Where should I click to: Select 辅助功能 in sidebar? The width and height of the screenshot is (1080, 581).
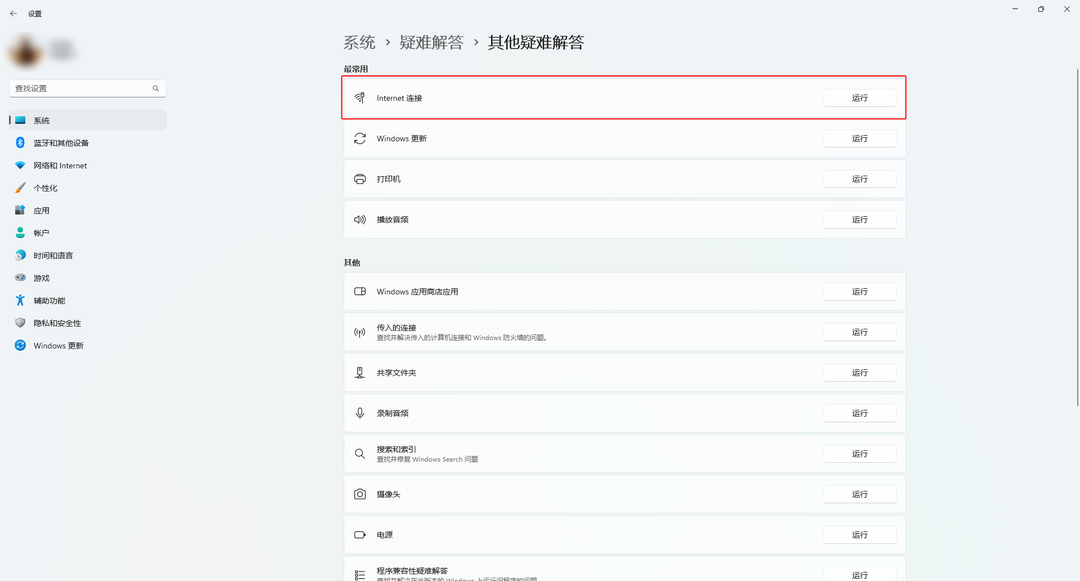(x=87, y=300)
